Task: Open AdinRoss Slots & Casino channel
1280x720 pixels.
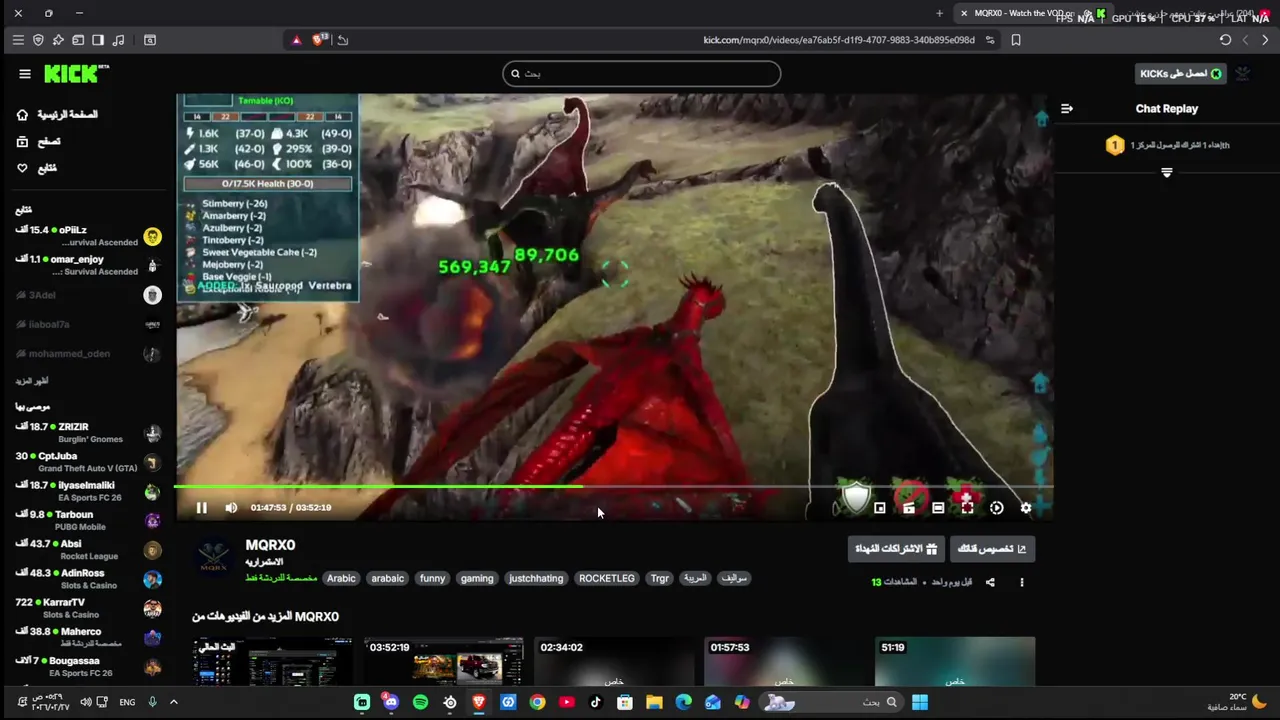Action: coord(88,579)
